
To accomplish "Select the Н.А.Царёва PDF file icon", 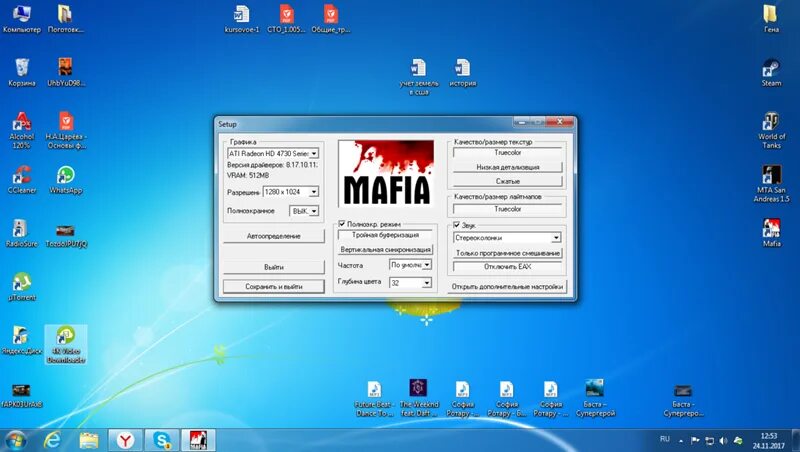I will 66,130.
